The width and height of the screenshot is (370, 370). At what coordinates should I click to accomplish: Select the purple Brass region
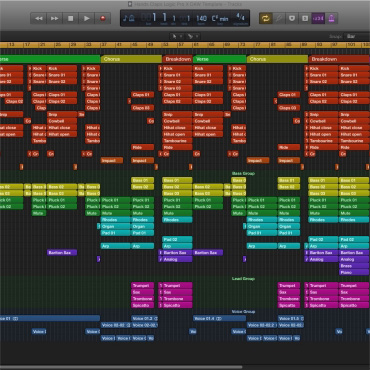(354, 266)
